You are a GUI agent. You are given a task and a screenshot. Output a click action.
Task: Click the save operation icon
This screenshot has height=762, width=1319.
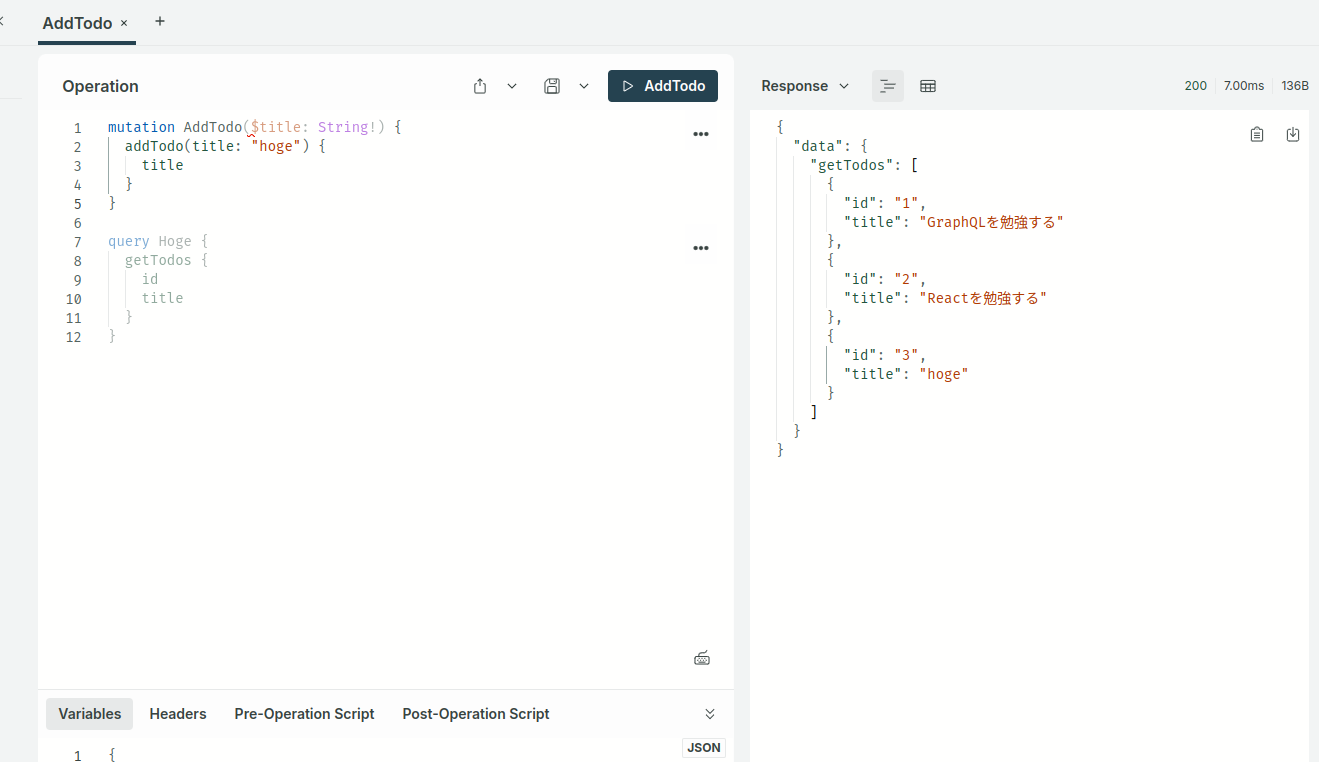552,86
